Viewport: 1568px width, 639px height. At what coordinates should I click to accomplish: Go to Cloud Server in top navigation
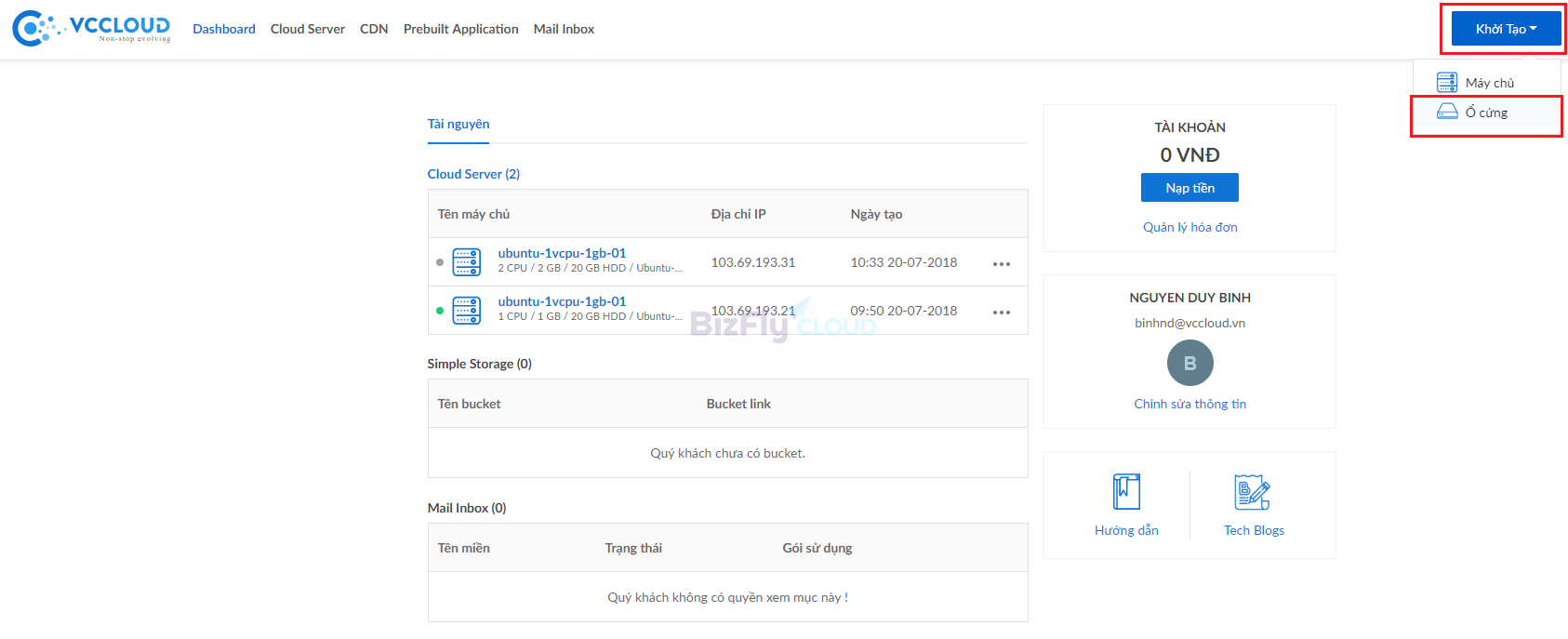[x=308, y=29]
